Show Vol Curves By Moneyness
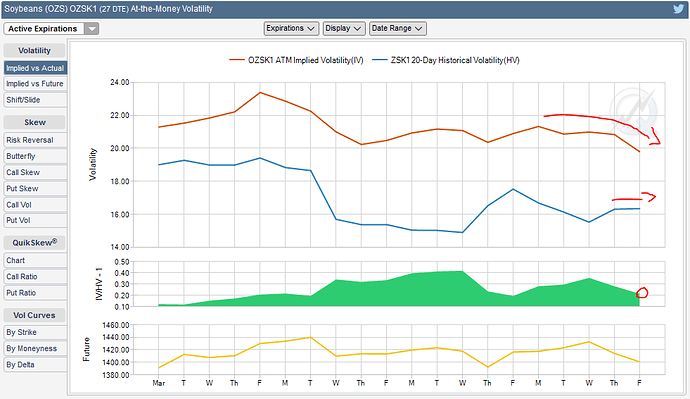Screen dimensions: 690x399 click(35, 348)
